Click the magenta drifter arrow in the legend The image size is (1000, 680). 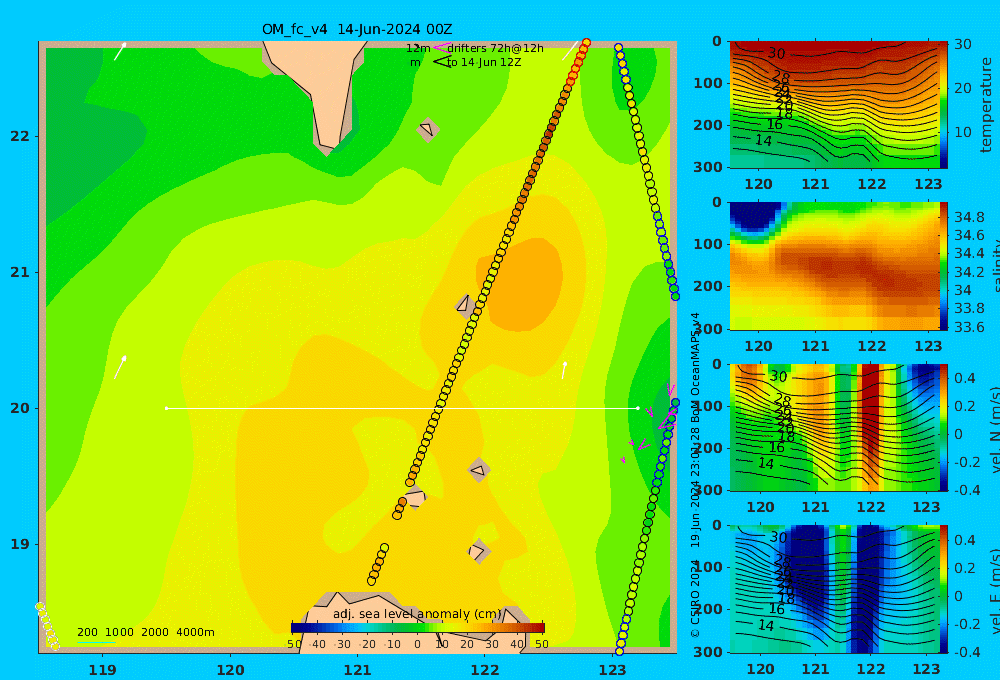pos(441,47)
